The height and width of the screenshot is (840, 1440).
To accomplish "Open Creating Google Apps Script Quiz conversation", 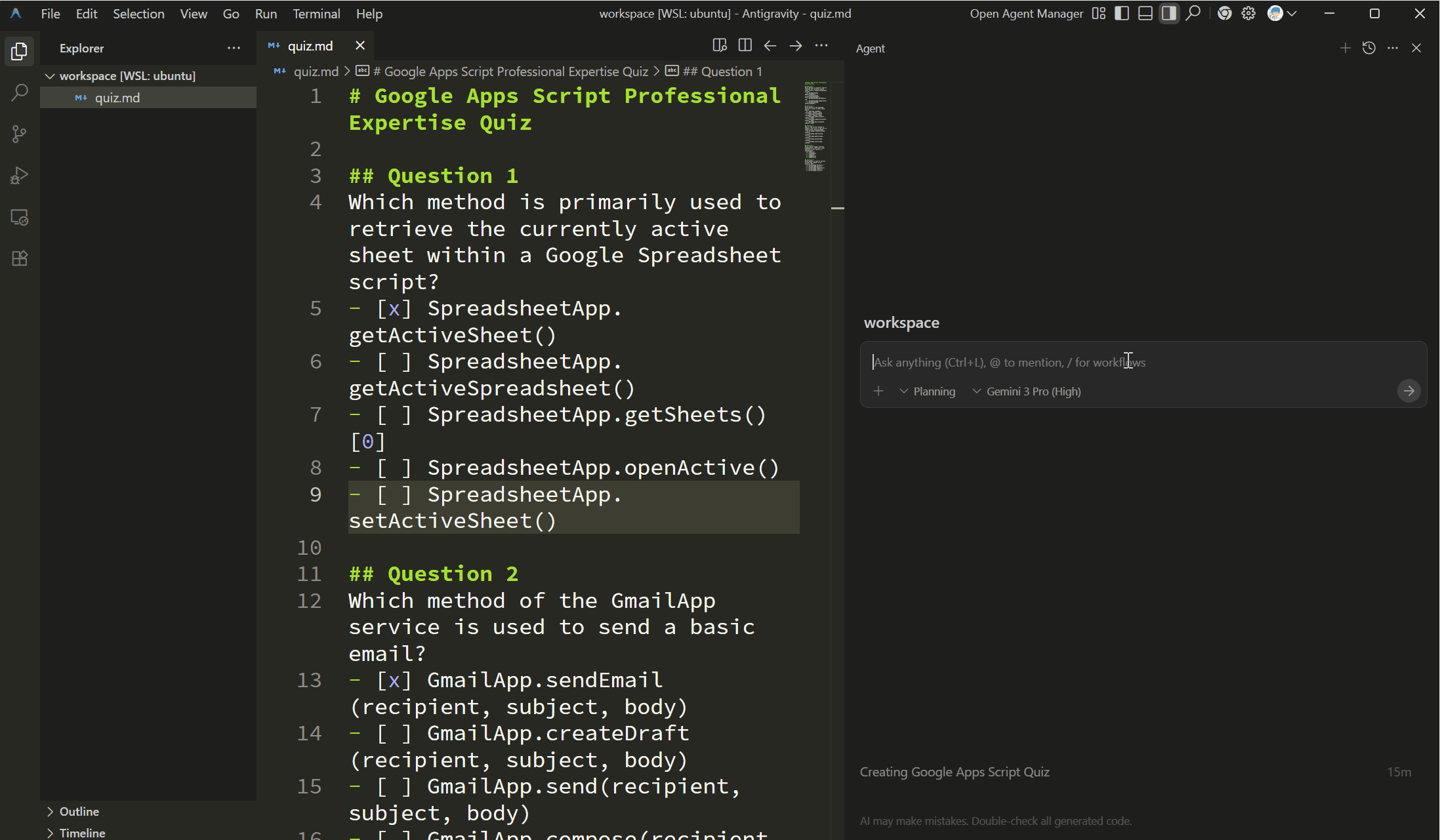I will click(x=955, y=772).
